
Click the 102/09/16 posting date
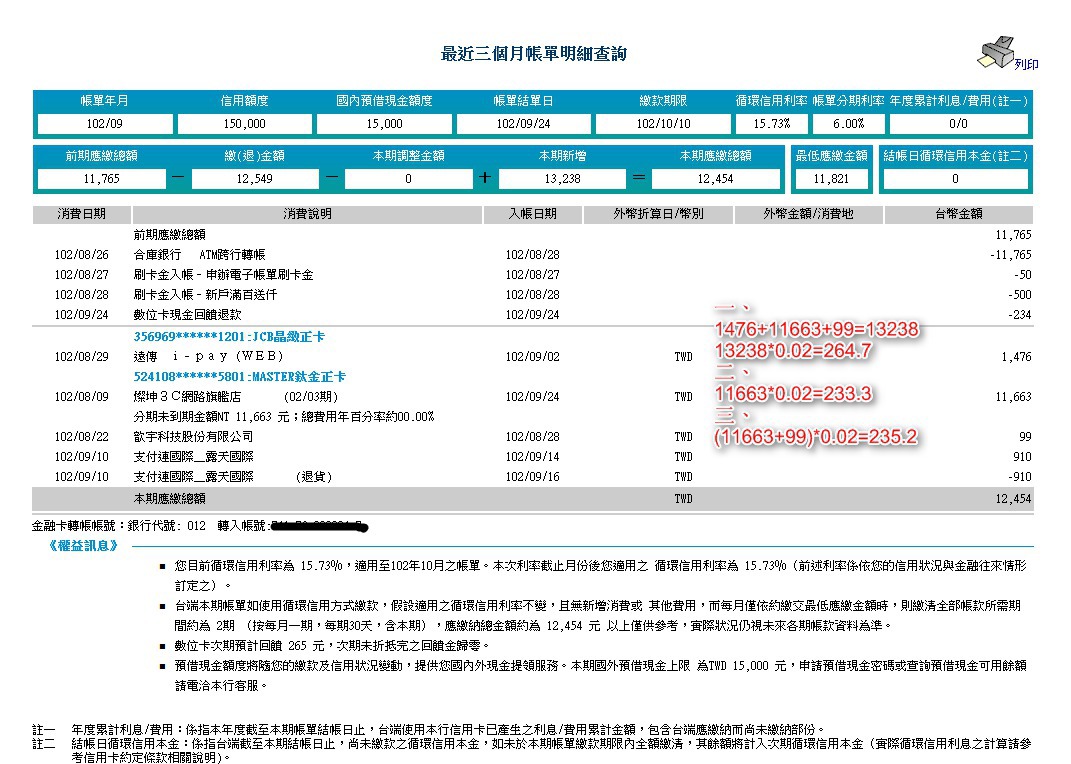532,477
